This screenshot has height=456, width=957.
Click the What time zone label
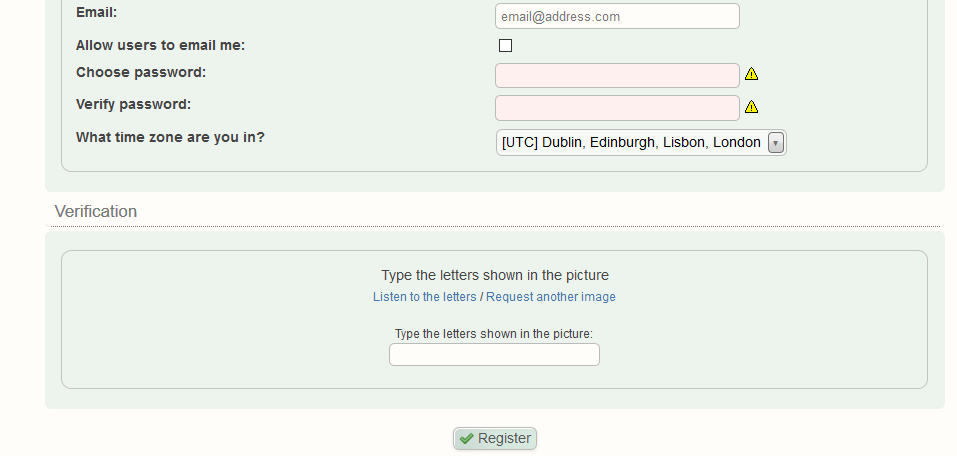pyautogui.click(x=170, y=137)
